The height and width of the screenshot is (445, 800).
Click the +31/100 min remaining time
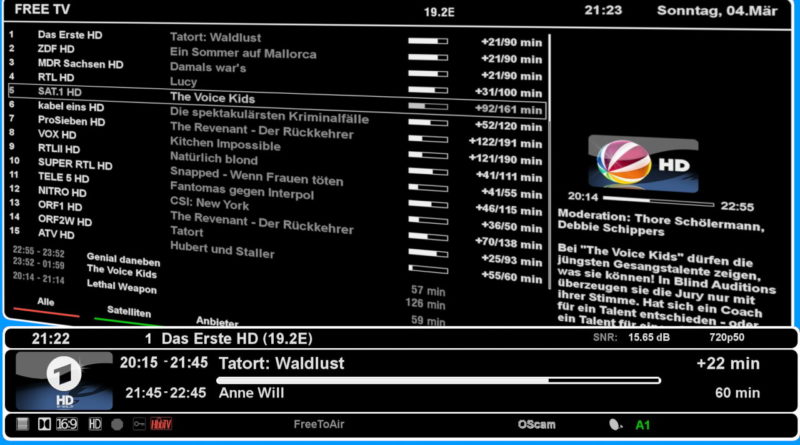(508, 92)
